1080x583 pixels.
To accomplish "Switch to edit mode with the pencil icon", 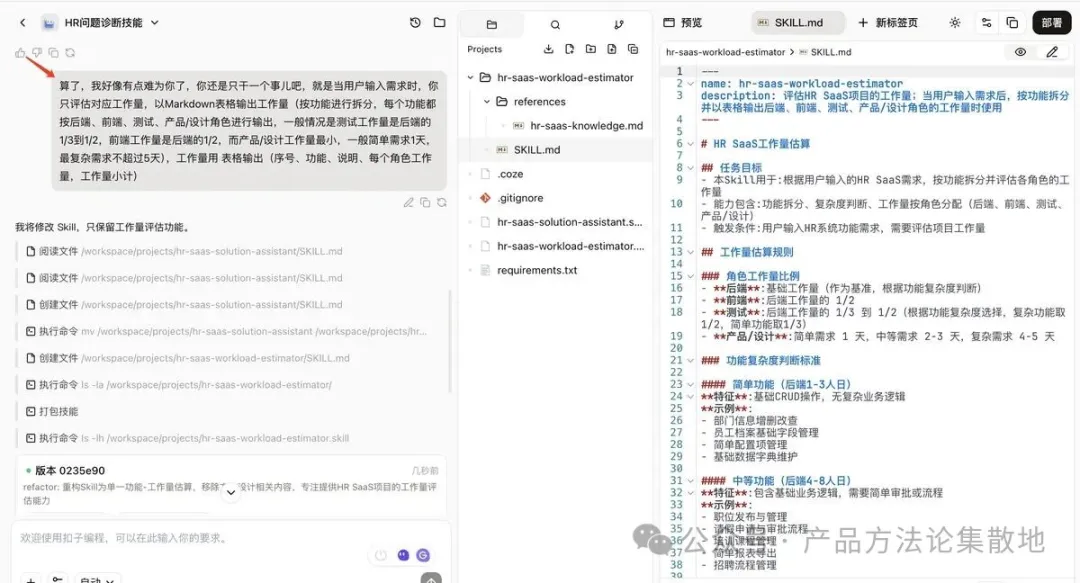I will pyautogui.click(x=1053, y=51).
